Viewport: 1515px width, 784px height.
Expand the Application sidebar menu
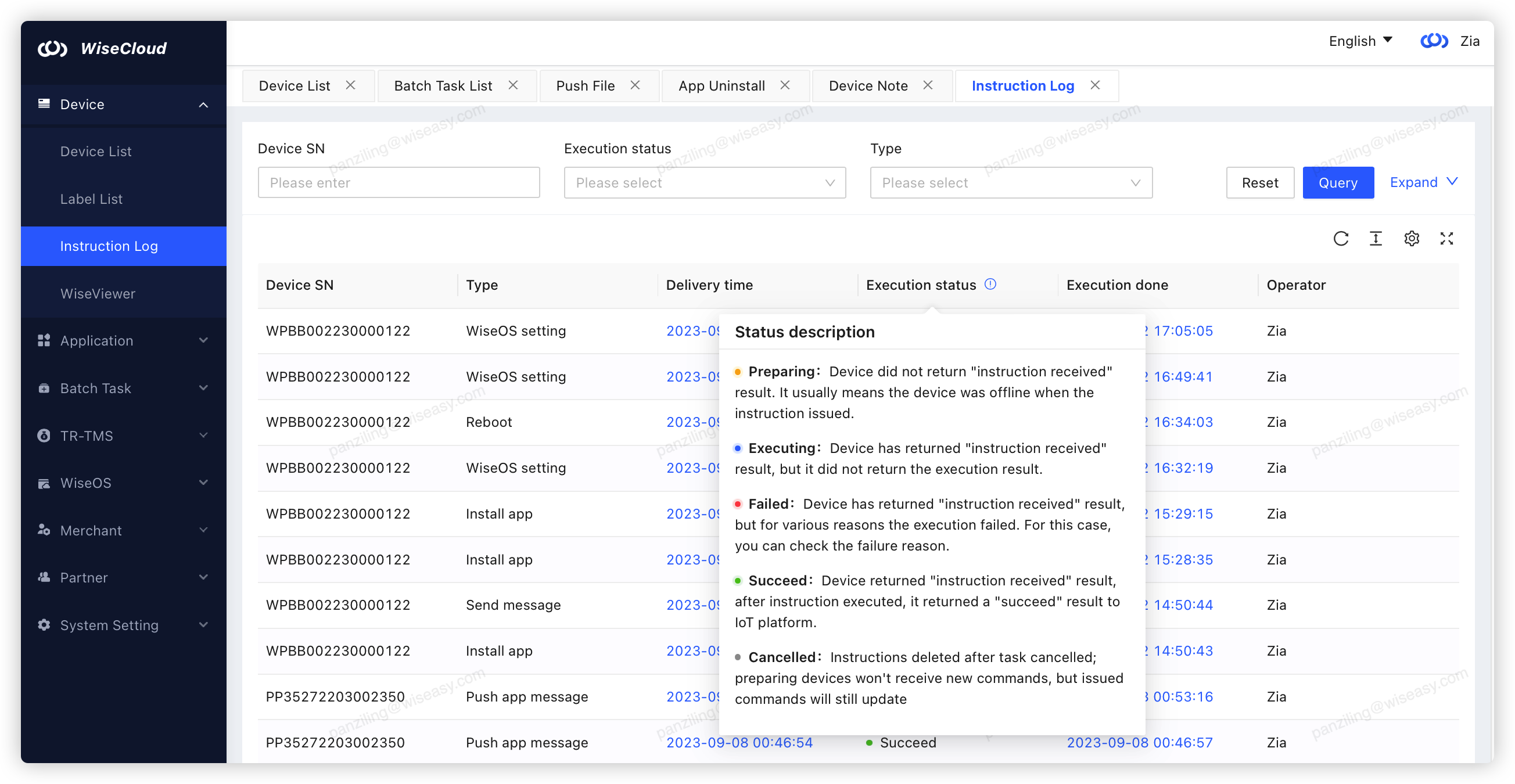(x=124, y=340)
